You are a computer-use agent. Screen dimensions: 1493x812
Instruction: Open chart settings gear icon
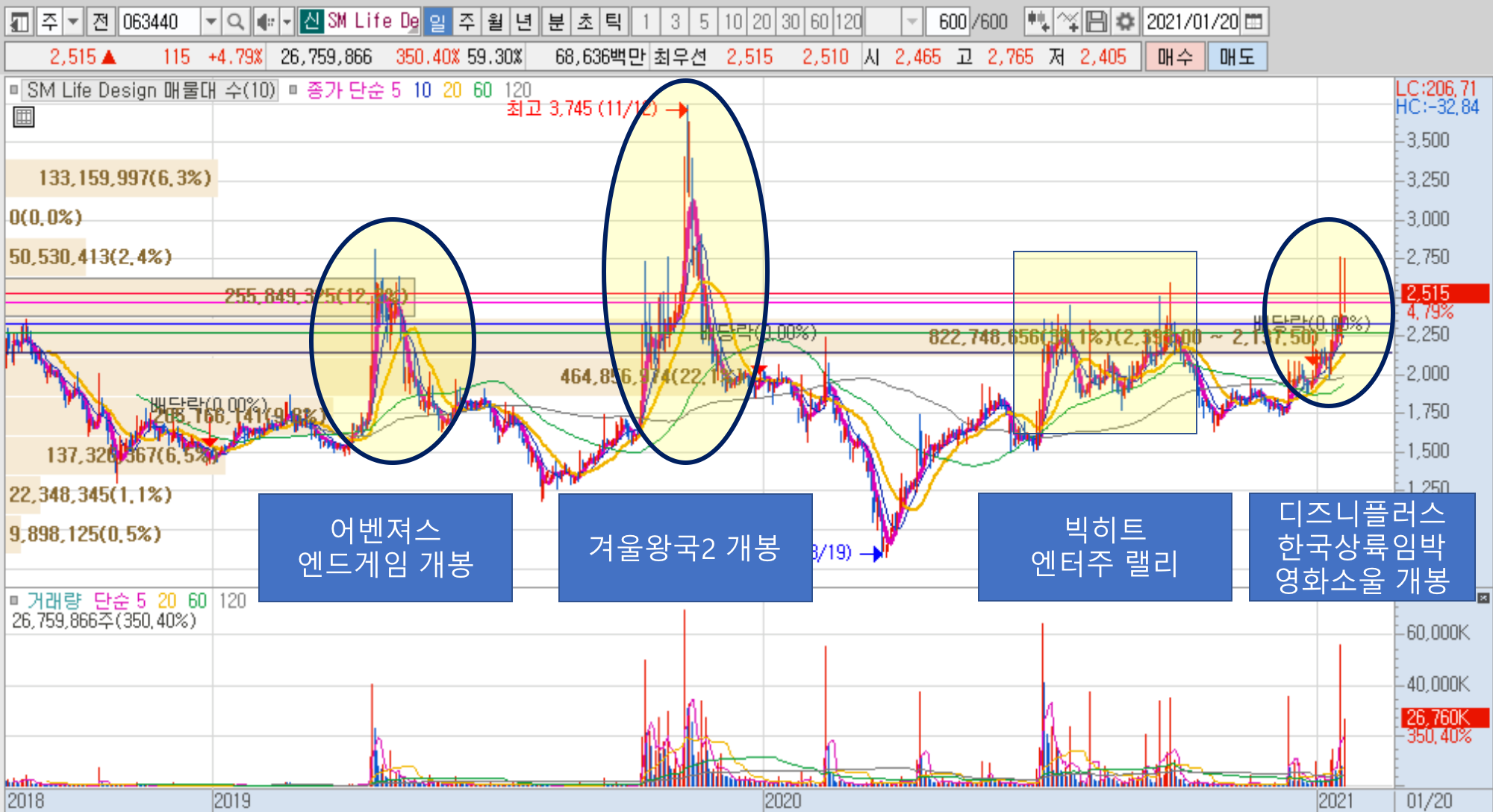1124,22
